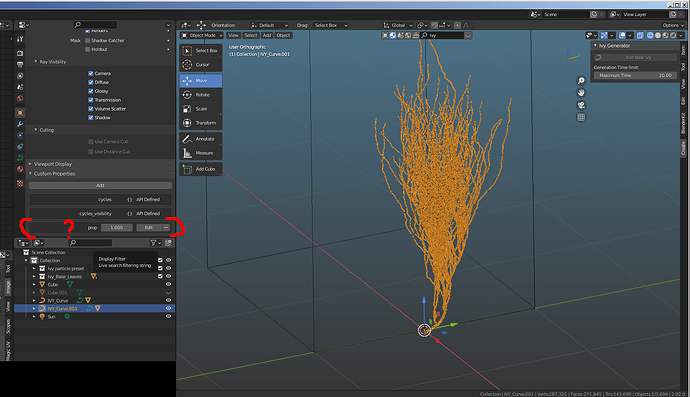Enable the Shadow Catcher checkbox

coord(87,40)
